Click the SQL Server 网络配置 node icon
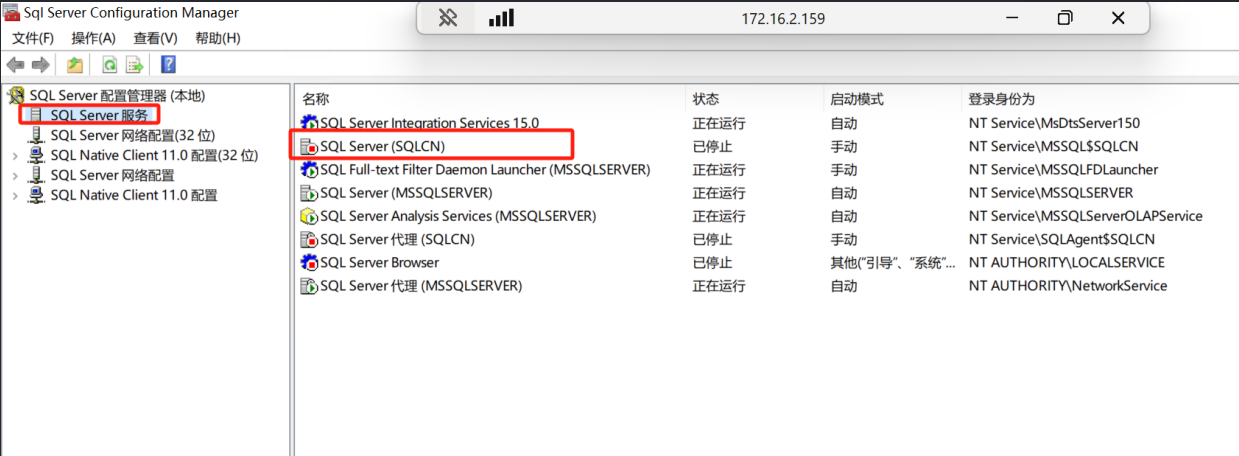The height and width of the screenshot is (456, 1239). [37, 176]
